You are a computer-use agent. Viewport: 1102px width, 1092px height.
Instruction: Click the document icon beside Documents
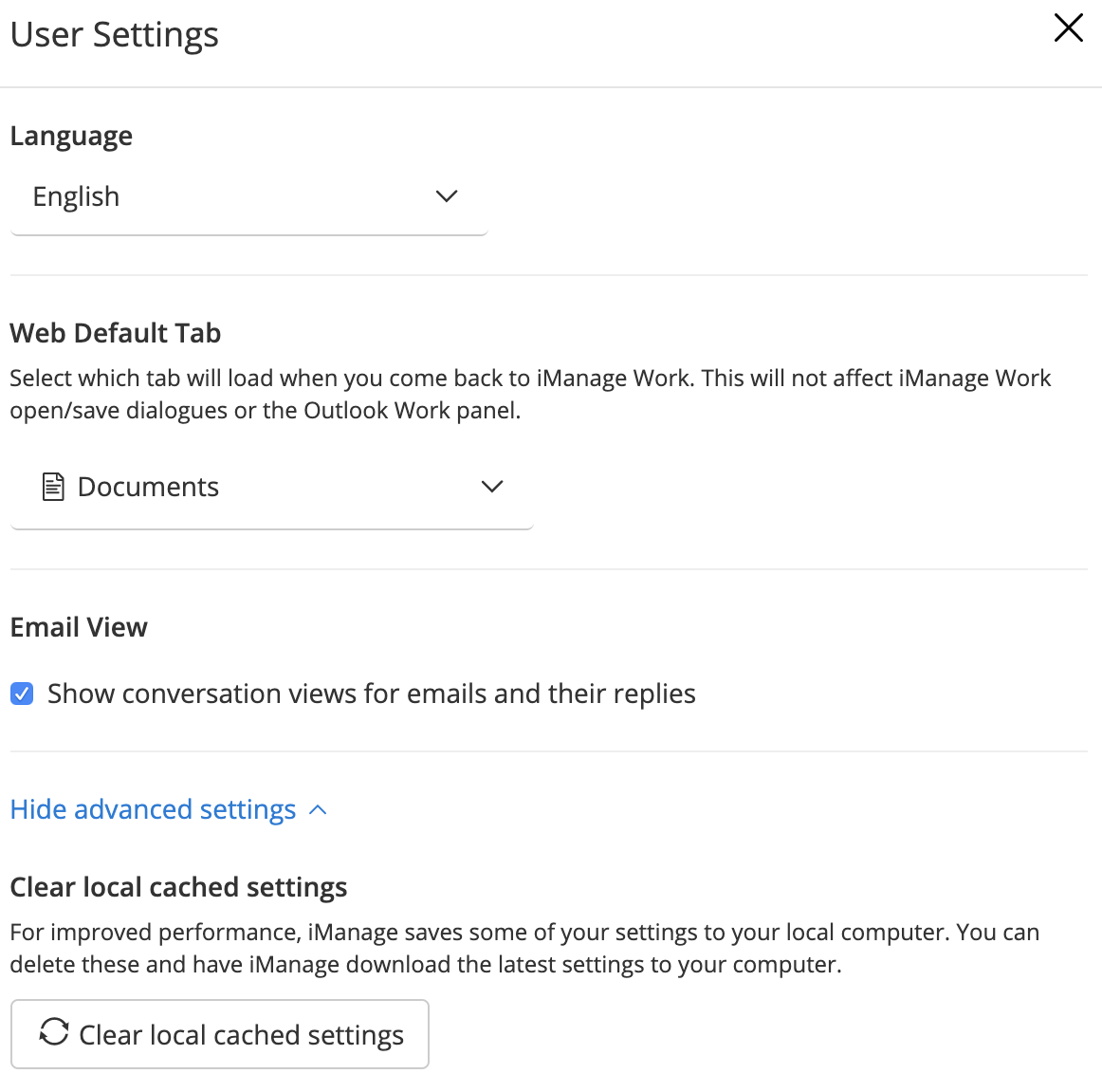pos(54,487)
